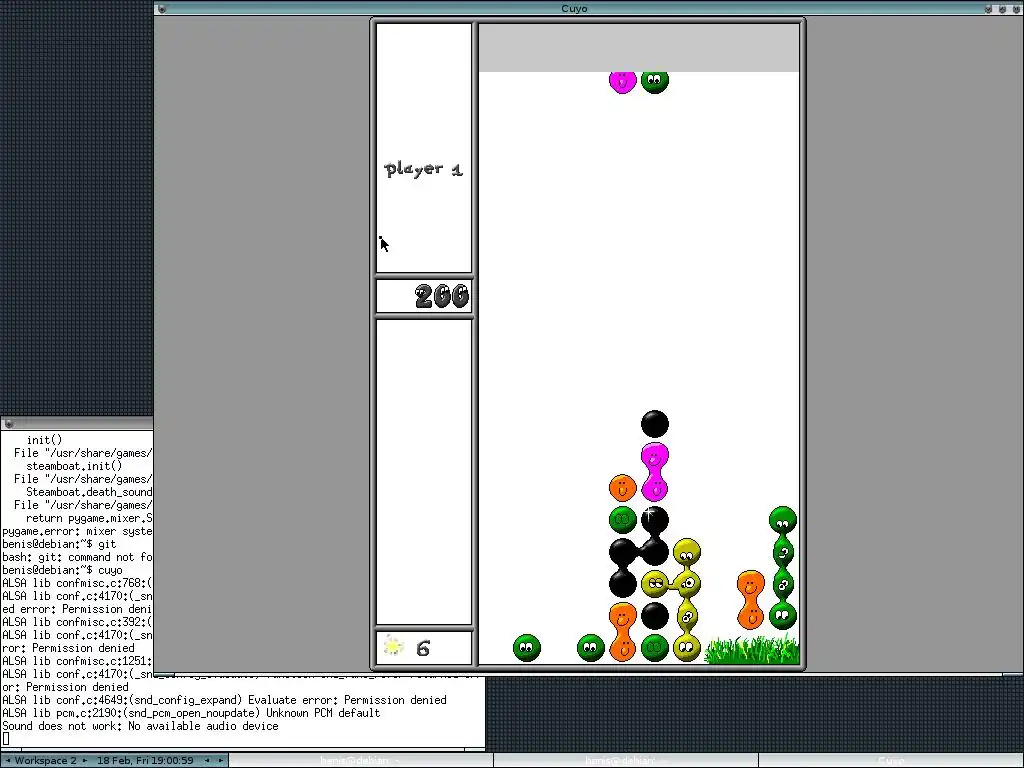Click the green blob on the floor under that black ball
The width and height of the screenshot is (1024, 768).
coord(654,648)
